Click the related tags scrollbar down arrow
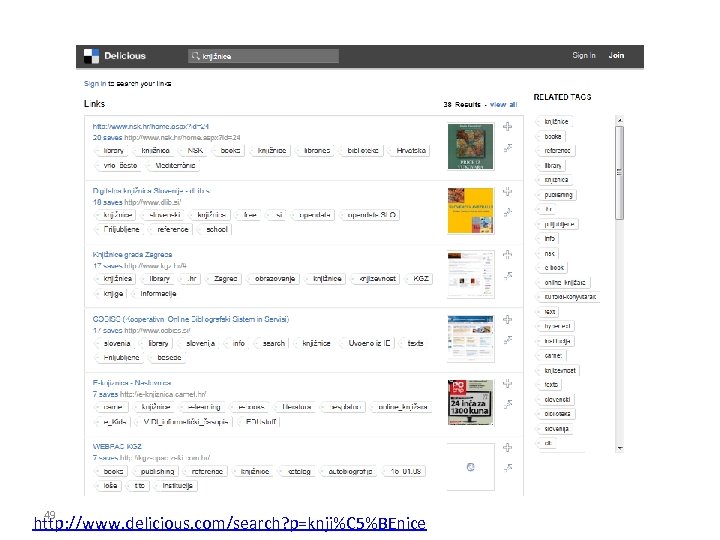The height and width of the screenshot is (540, 720). [x=619, y=448]
